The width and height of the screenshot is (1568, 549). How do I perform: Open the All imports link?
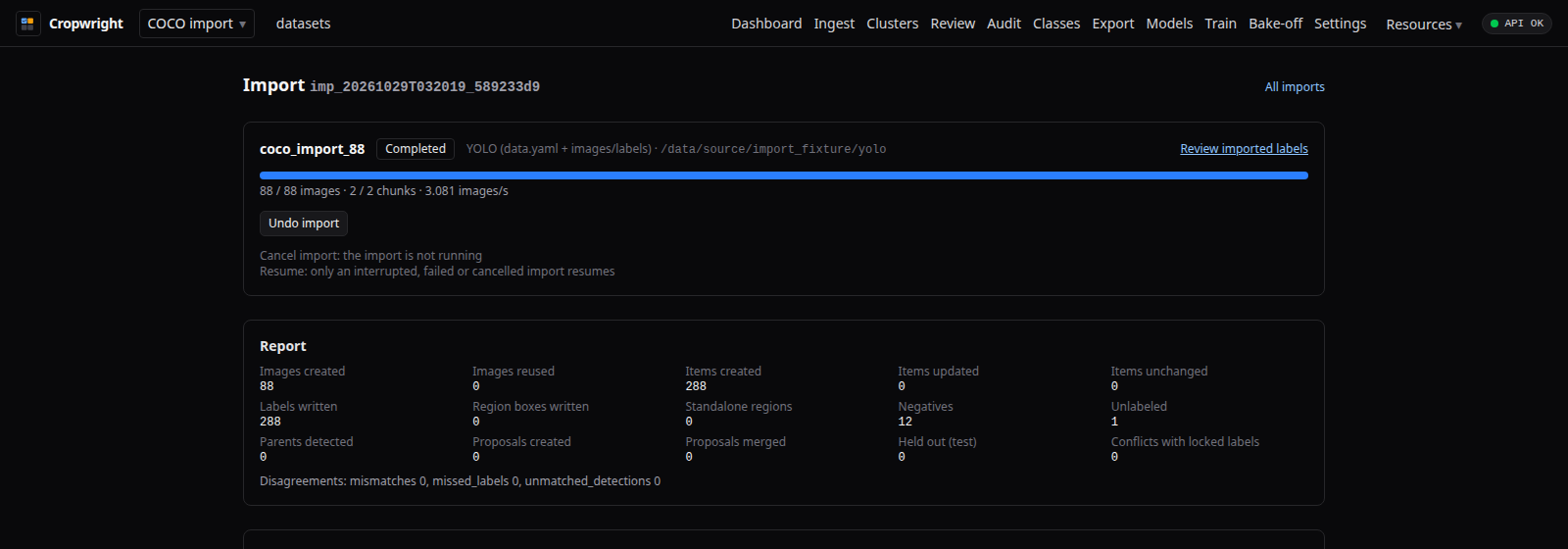tap(1295, 87)
